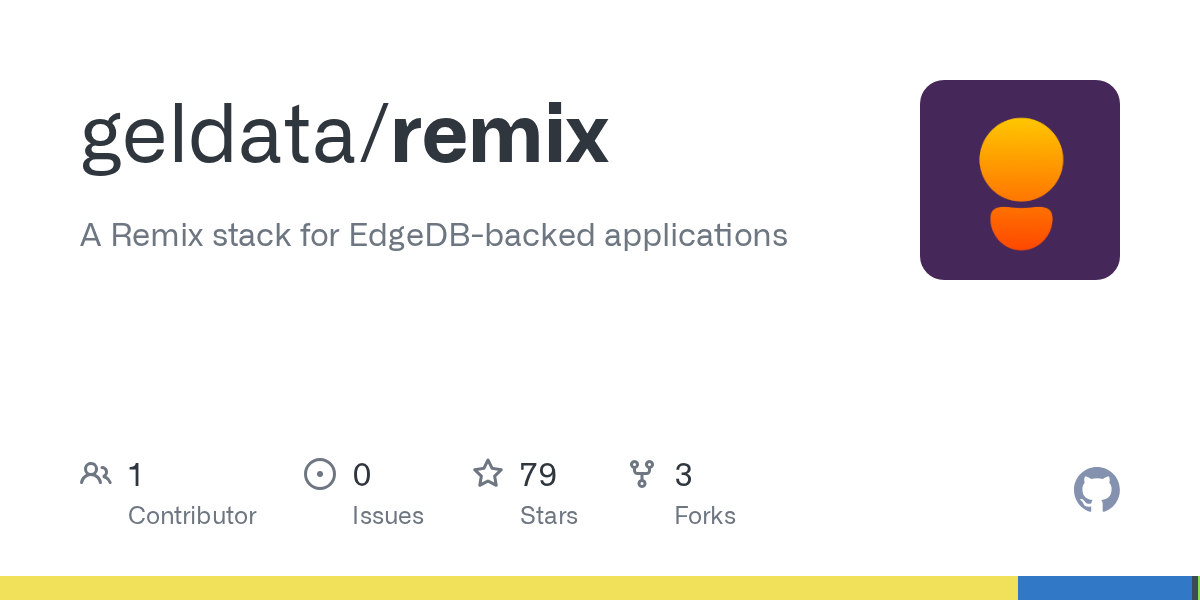Click the Stars label
Screen dimensions: 1200x600
pyautogui.click(x=549, y=516)
